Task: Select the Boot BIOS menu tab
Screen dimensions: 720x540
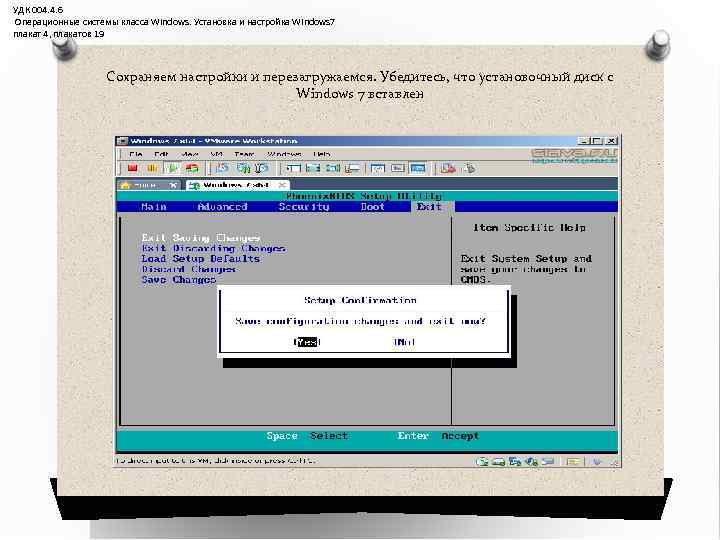Action: click(372, 207)
